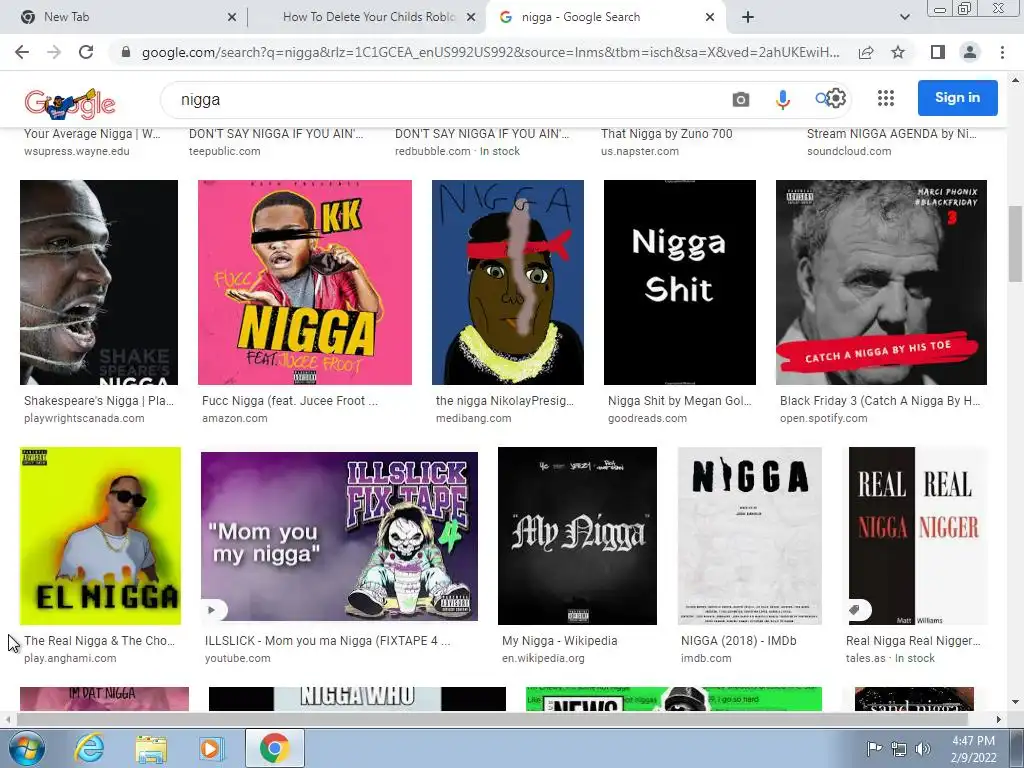Sign in to Google account

[957, 98]
